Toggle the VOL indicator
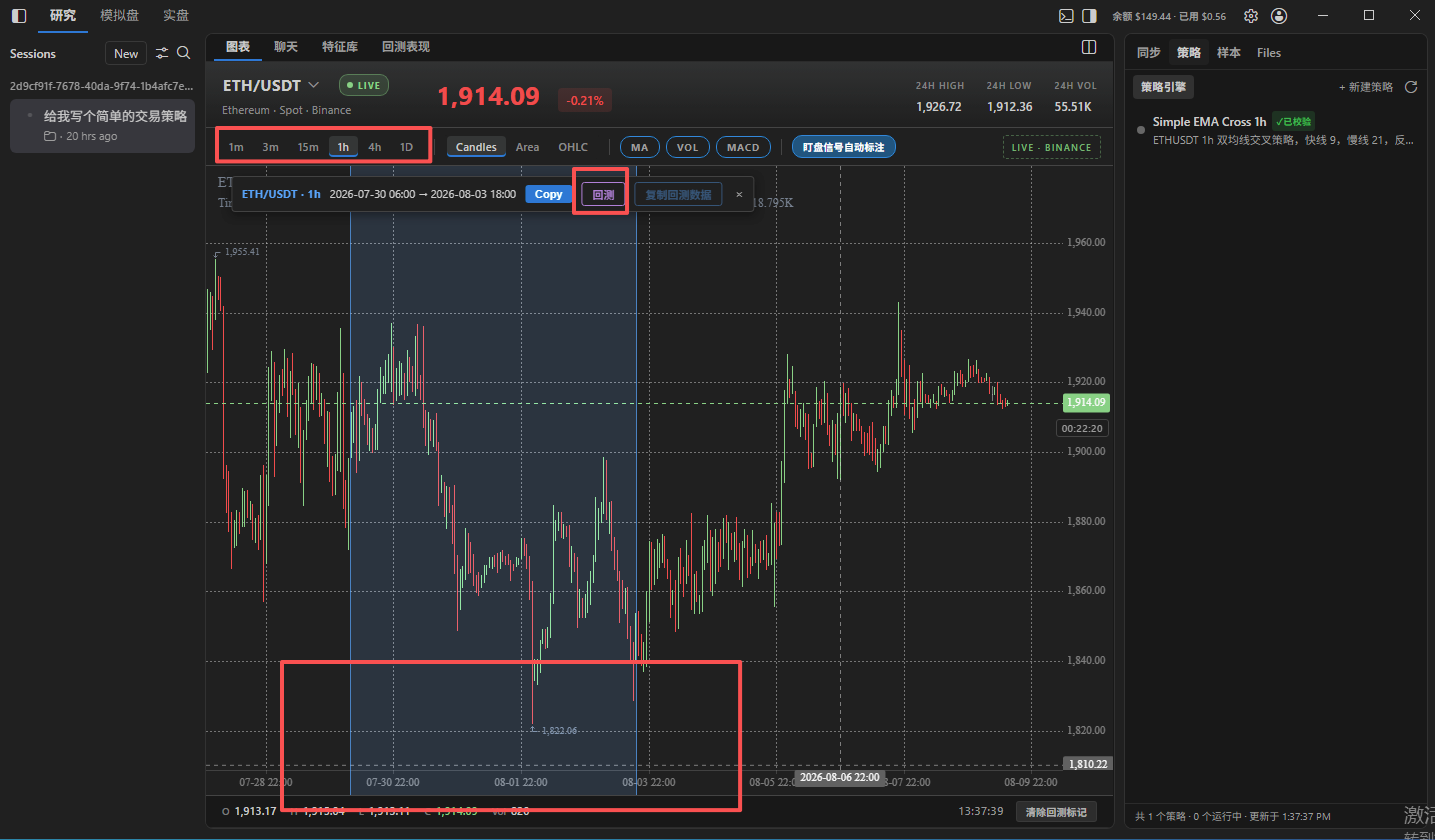Viewport: 1435px width, 840px height. pos(687,147)
